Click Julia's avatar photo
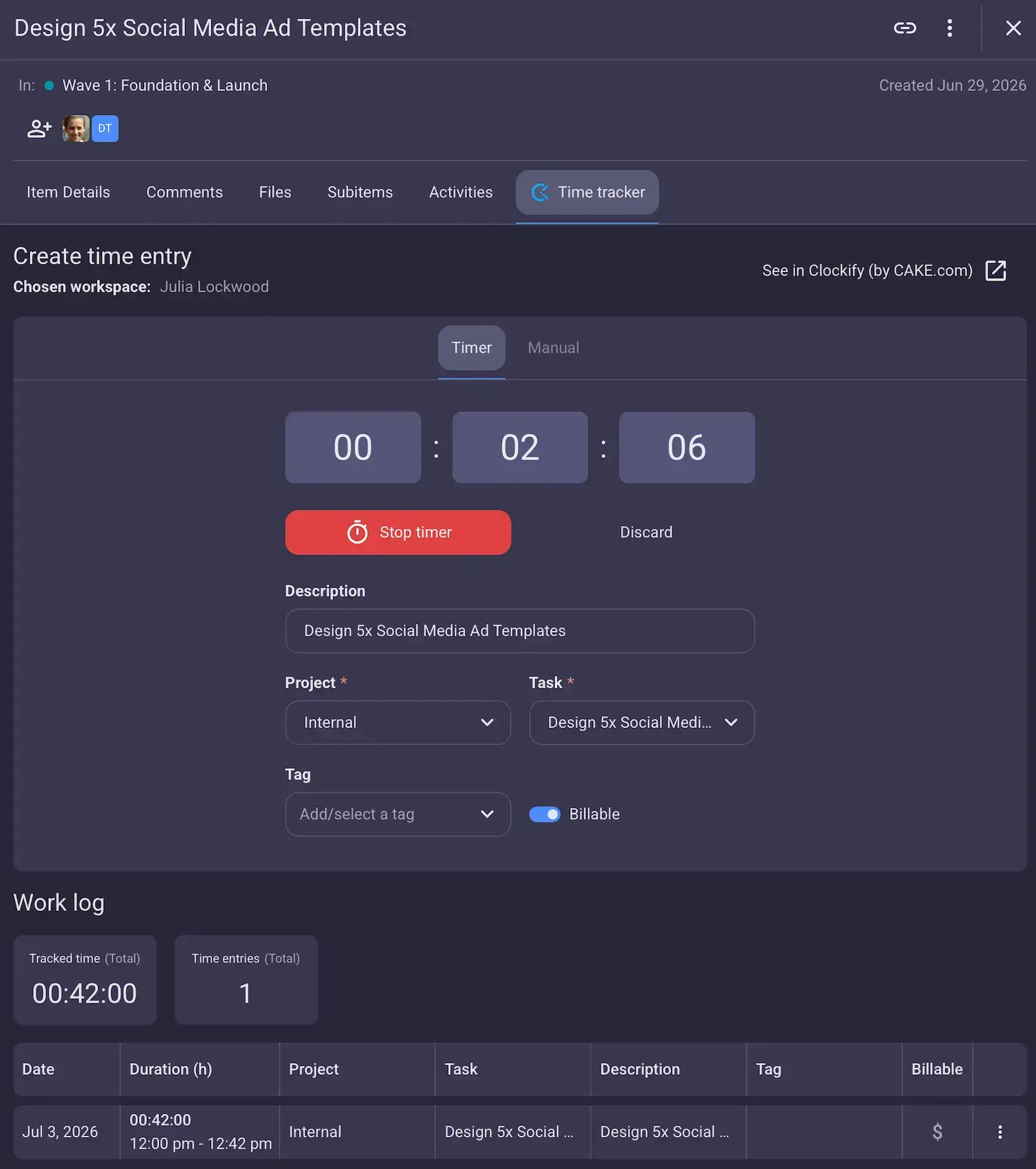The image size is (1036, 1169). coord(75,129)
